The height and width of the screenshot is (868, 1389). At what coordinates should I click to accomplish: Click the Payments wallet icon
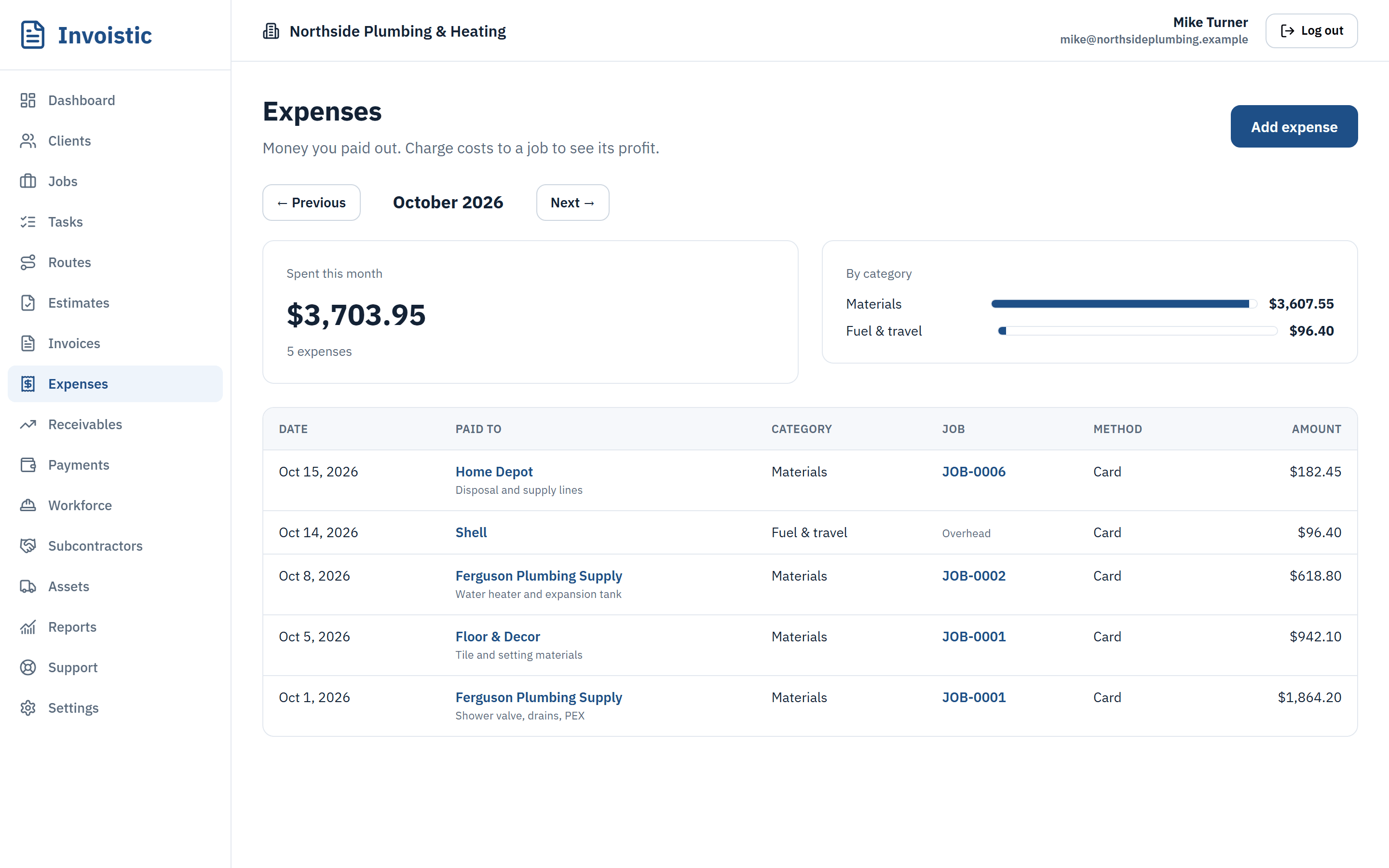click(x=28, y=464)
